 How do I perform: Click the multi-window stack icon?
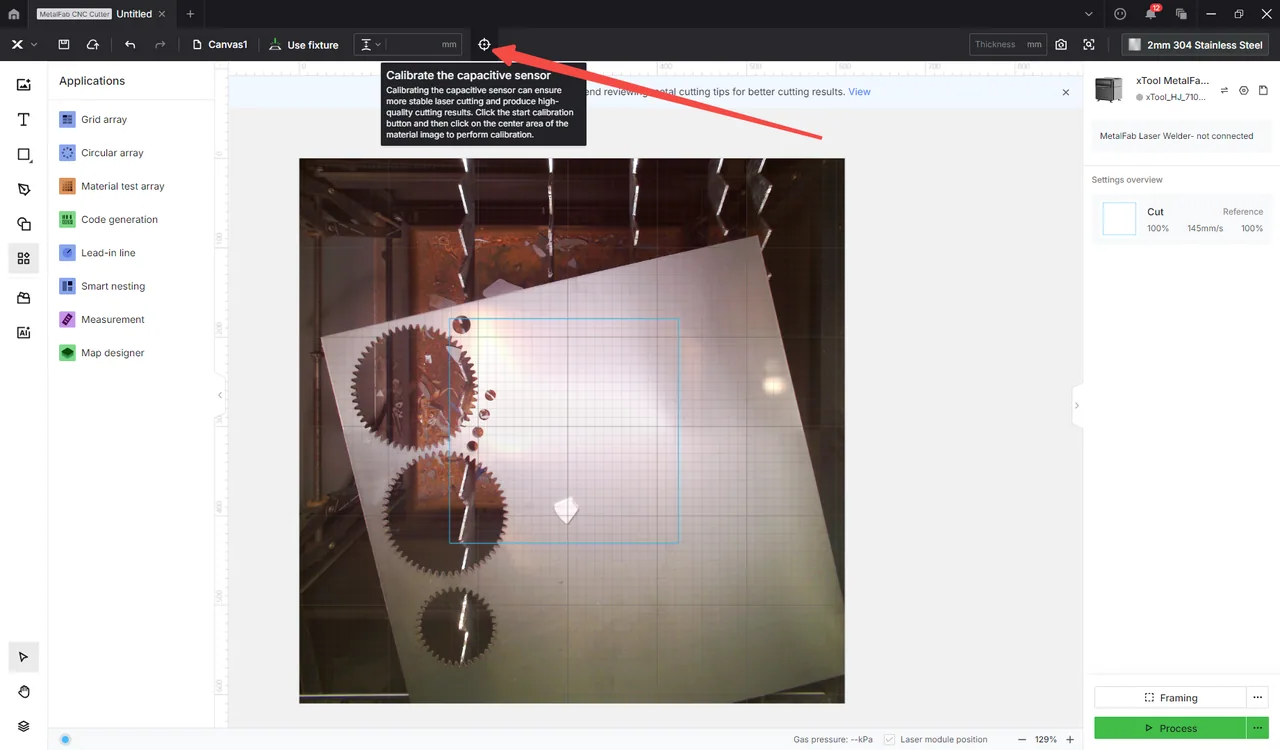coord(1181,14)
